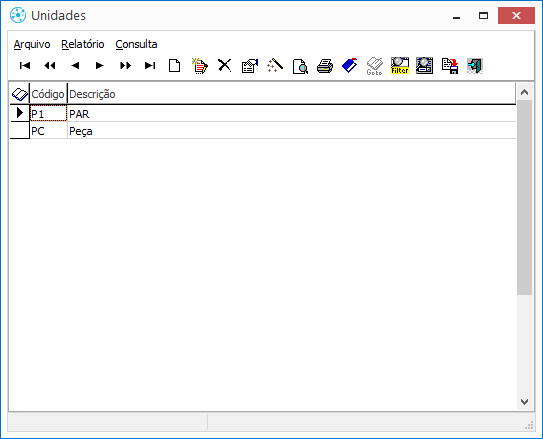The image size is (543, 439).
Task: Click the scrollbar up arrow
Action: click(524, 92)
